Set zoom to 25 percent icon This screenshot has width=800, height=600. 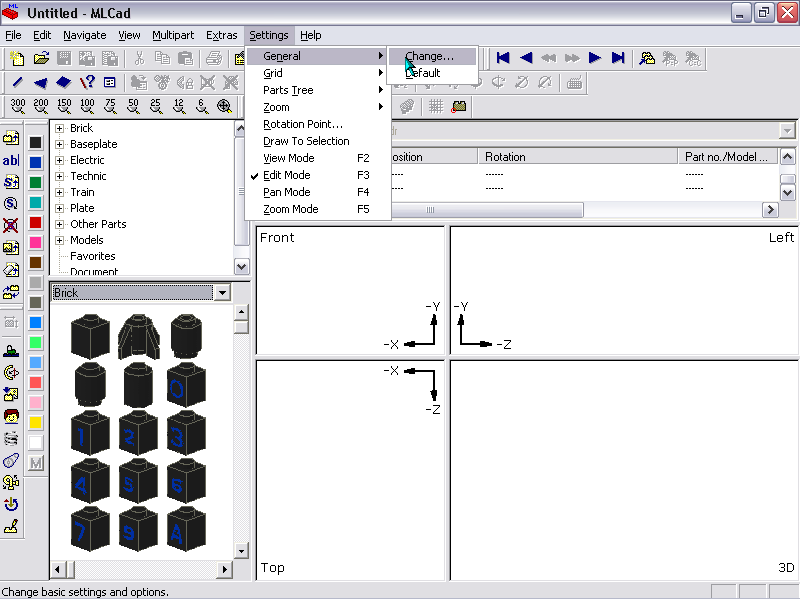point(156,106)
